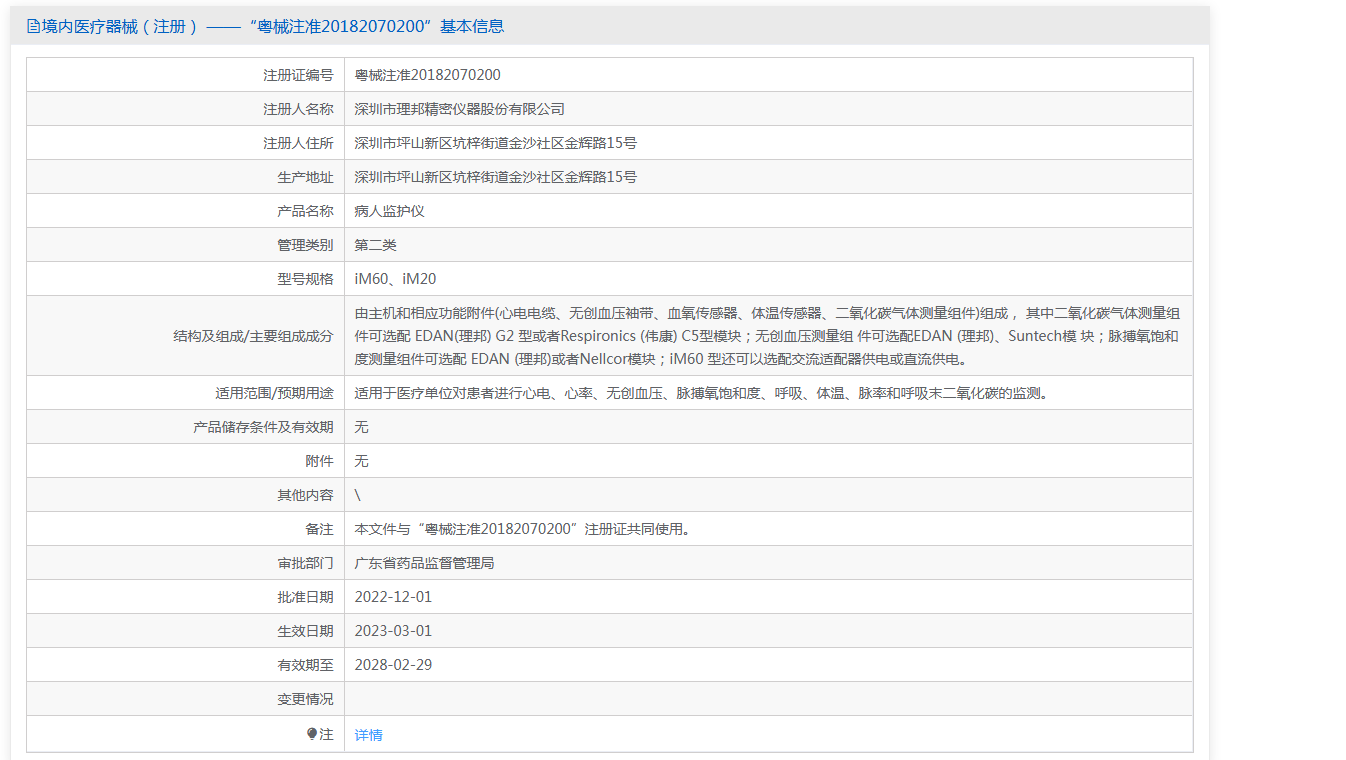Click the 注册人名称 label
Image resolution: width=1346 pixels, height=760 pixels.
298,109
